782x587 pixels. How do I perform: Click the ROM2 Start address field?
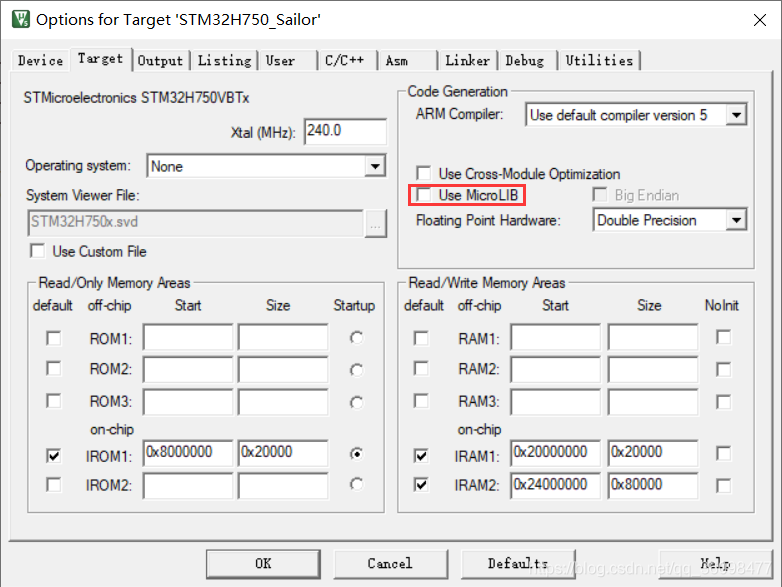pos(188,370)
